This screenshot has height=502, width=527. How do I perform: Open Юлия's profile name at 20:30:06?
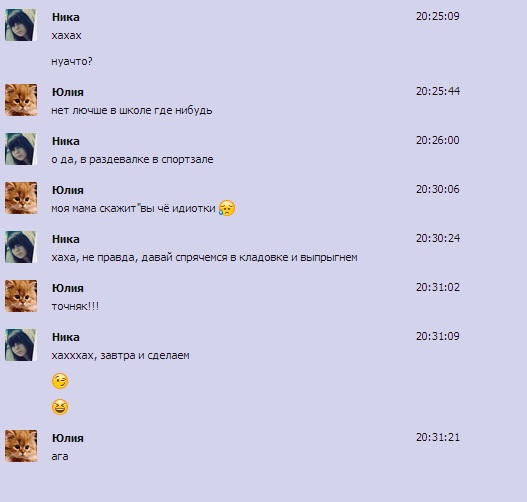click(68, 190)
